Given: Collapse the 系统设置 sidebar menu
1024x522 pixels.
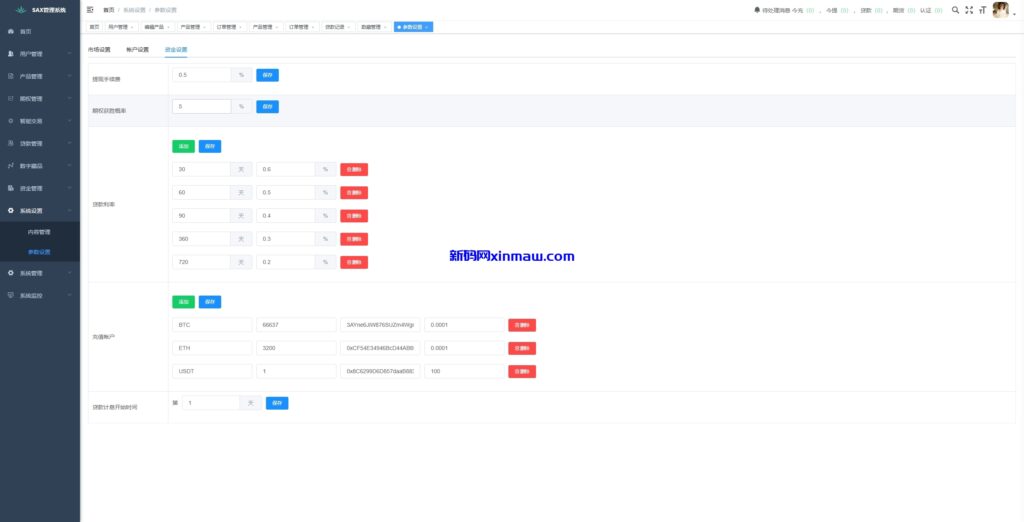Looking at the screenshot, I should [38, 211].
